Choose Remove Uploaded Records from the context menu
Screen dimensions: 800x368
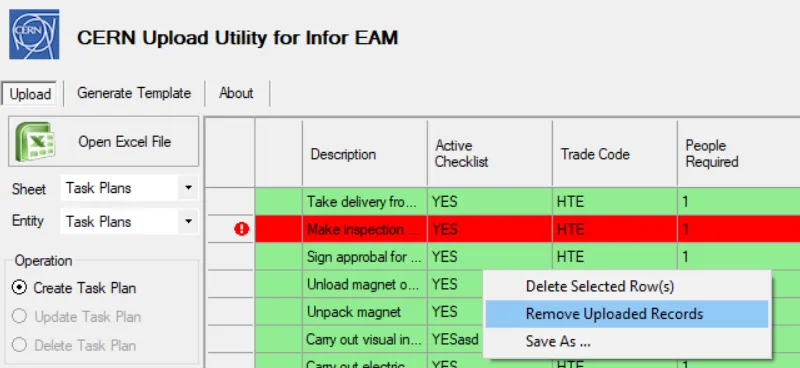627,313
